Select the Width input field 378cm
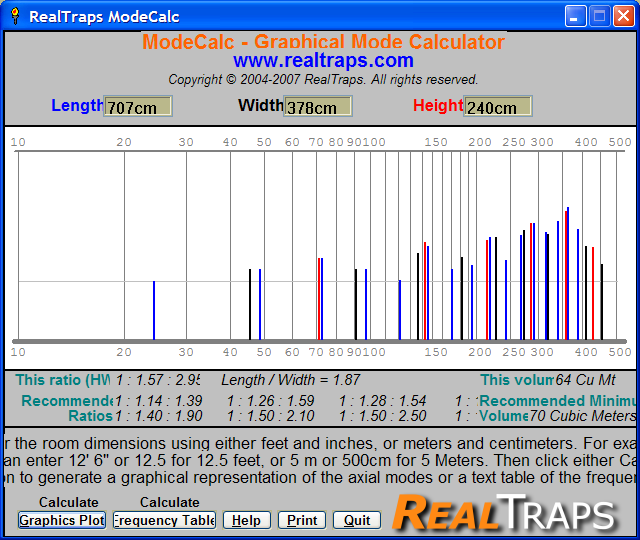 coord(318,107)
